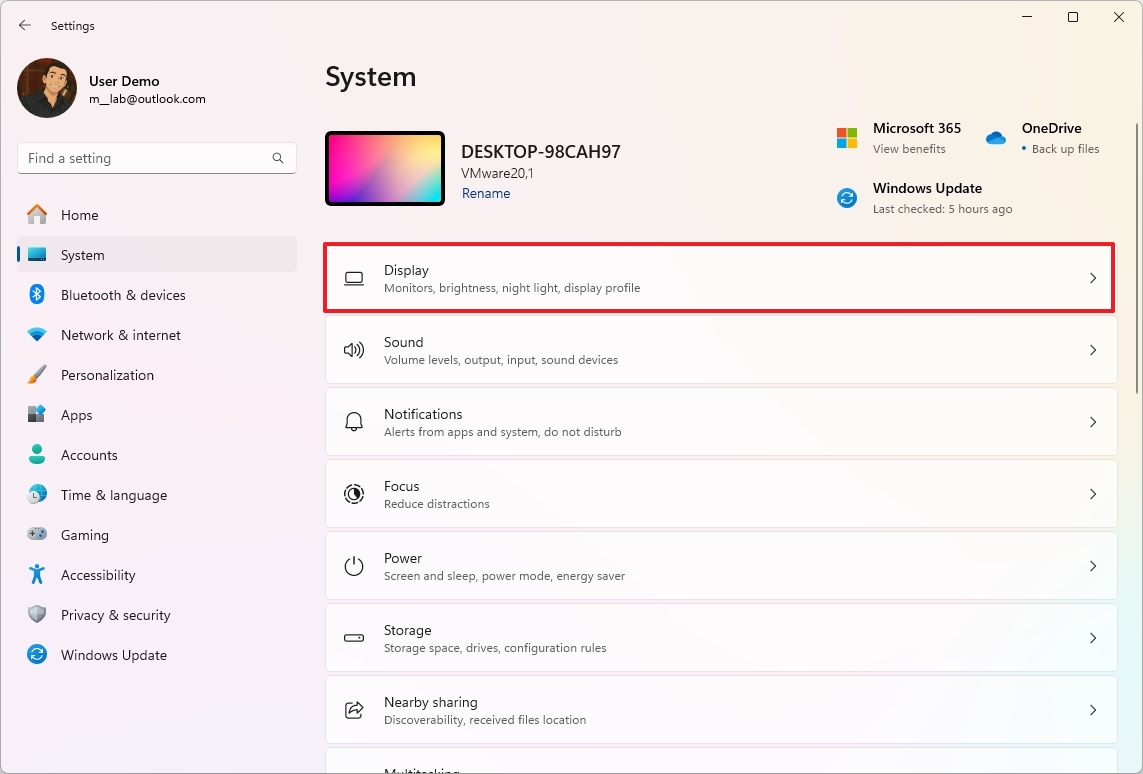Click the Power icon

point(353,566)
